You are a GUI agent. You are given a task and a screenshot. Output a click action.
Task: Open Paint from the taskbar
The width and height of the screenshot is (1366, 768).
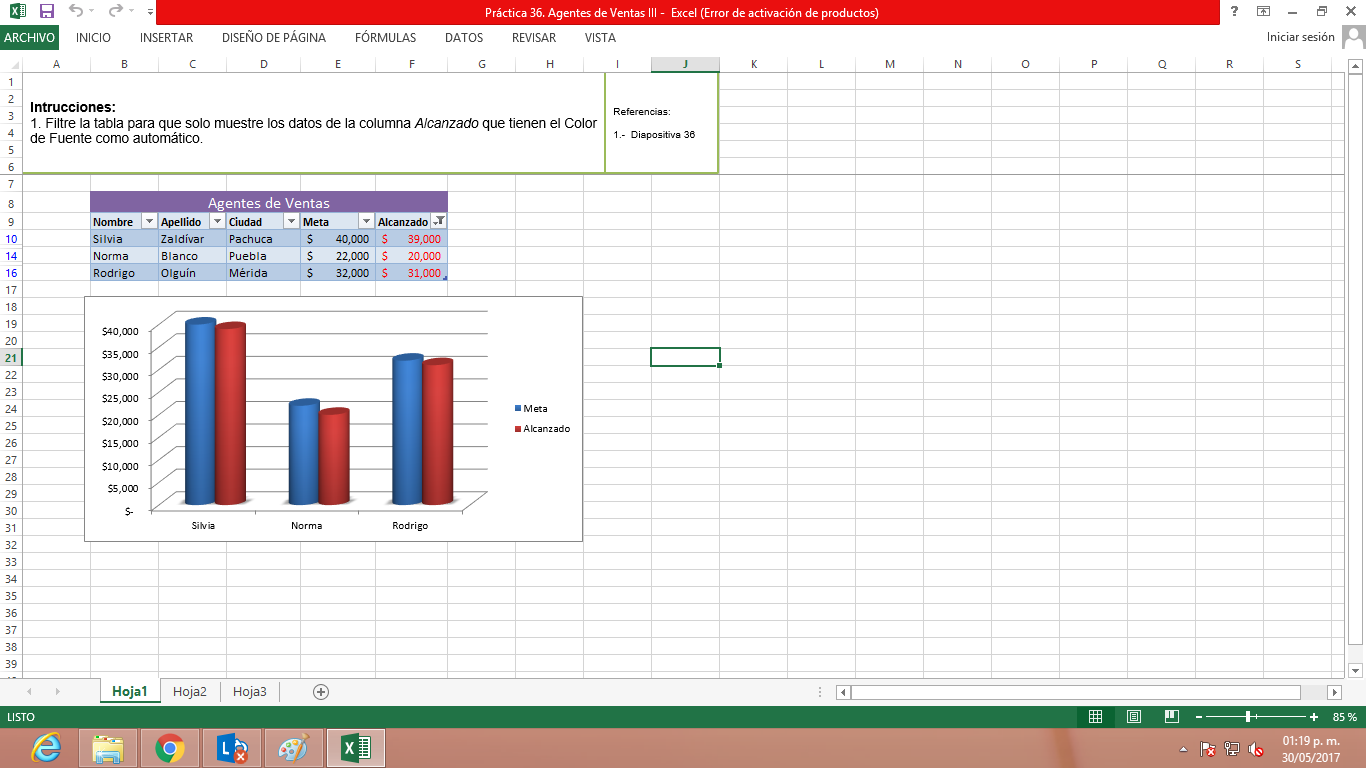point(294,748)
